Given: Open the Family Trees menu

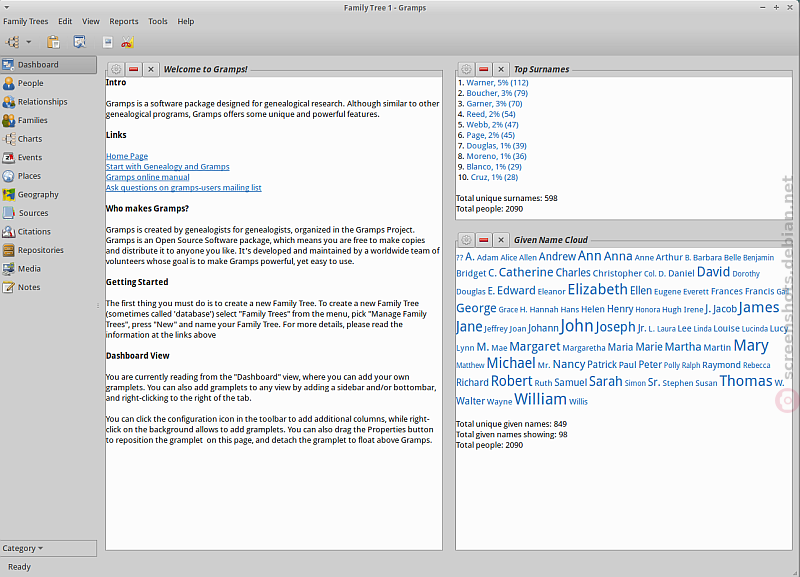Looking at the screenshot, I should pyautogui.click(x=26, y=21).
